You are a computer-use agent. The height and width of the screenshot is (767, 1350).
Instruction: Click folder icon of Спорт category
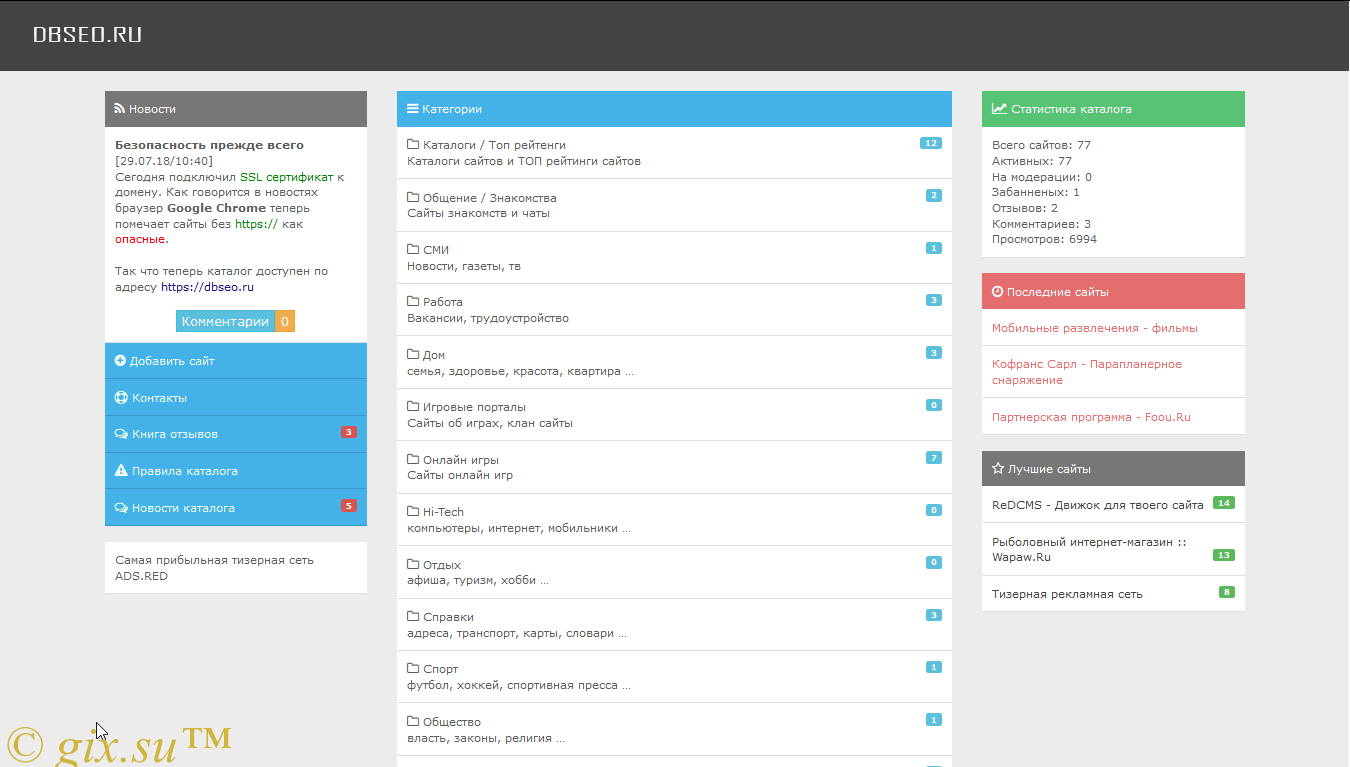click(413, 669)
